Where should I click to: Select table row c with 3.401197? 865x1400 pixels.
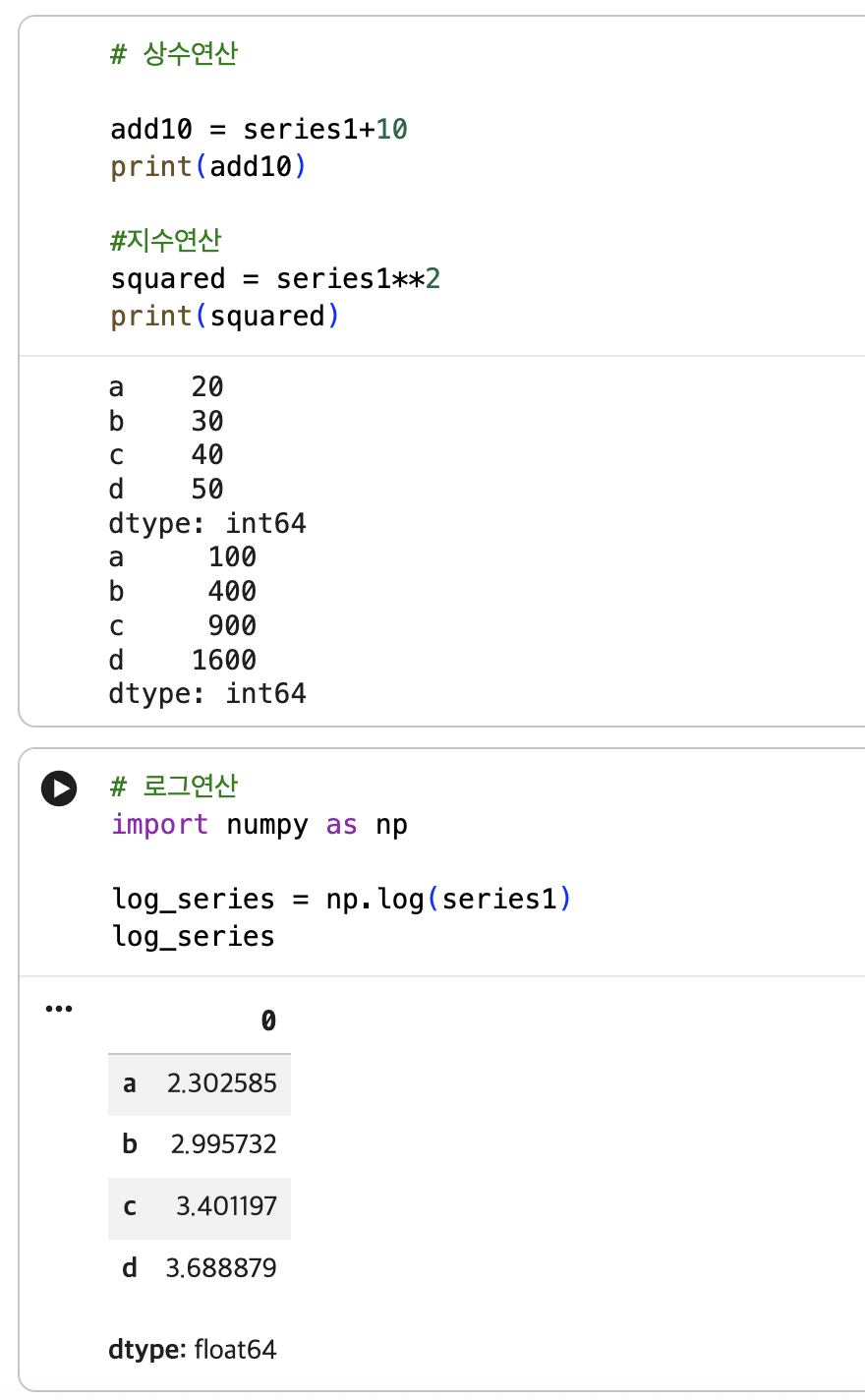(200, 1207)
